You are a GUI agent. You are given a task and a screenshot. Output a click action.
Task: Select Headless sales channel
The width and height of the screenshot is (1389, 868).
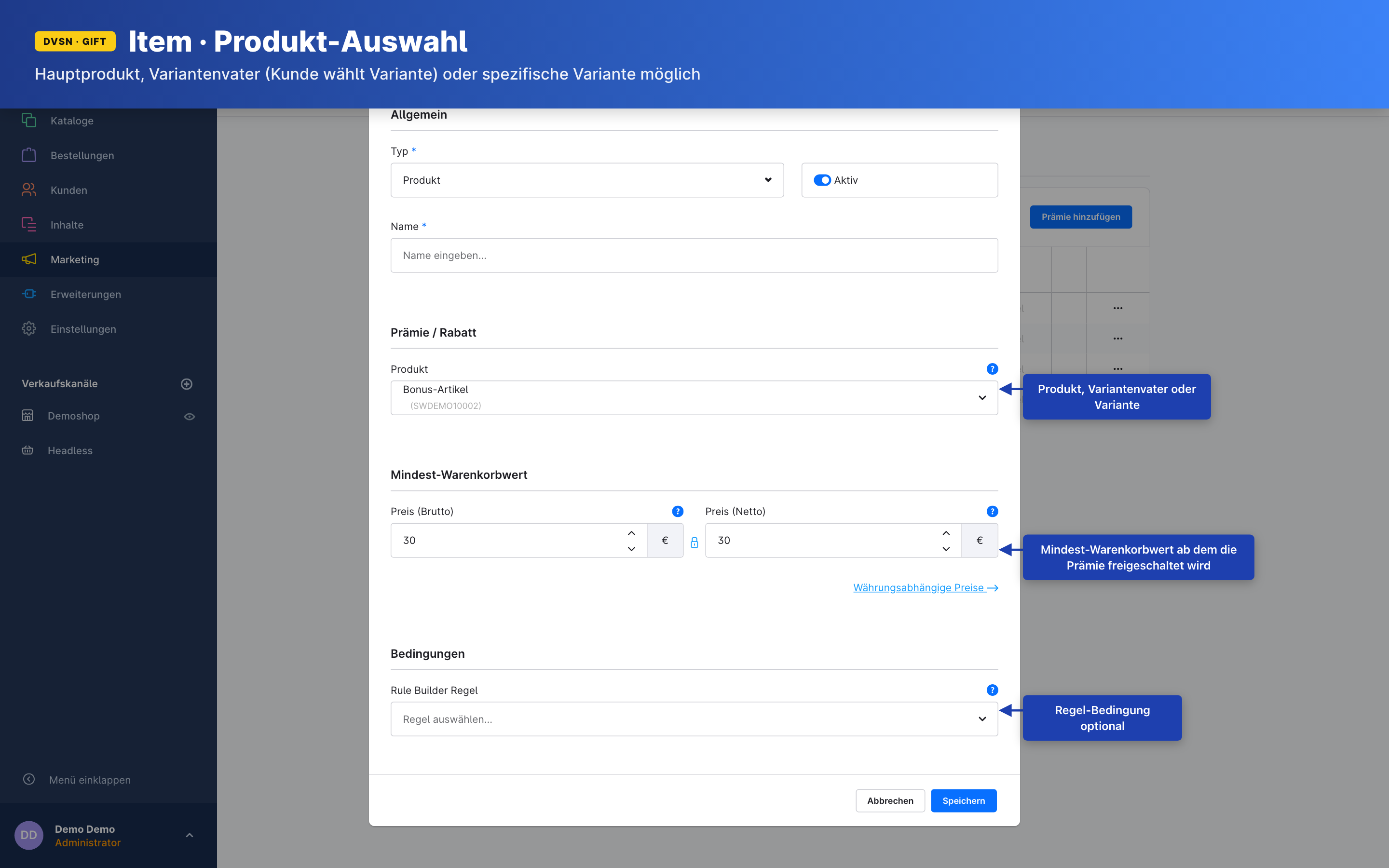[70, 451]
